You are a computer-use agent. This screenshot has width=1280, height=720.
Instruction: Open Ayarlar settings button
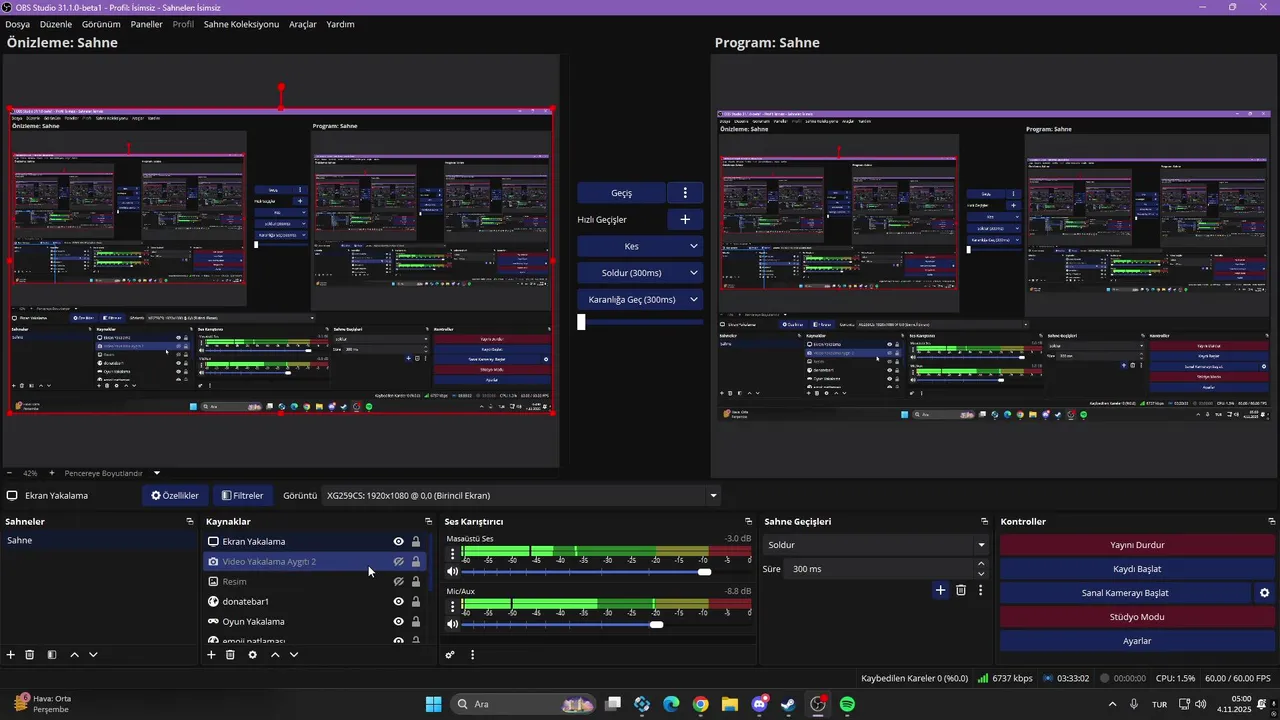point(1137,641)
